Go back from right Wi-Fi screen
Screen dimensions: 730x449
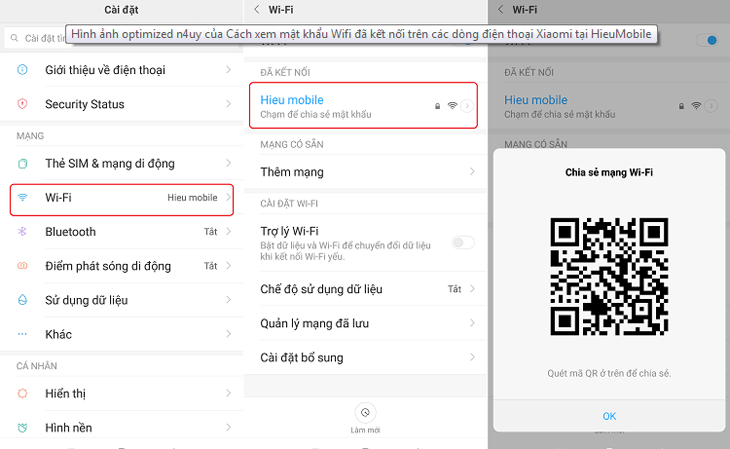click(500, 9)
